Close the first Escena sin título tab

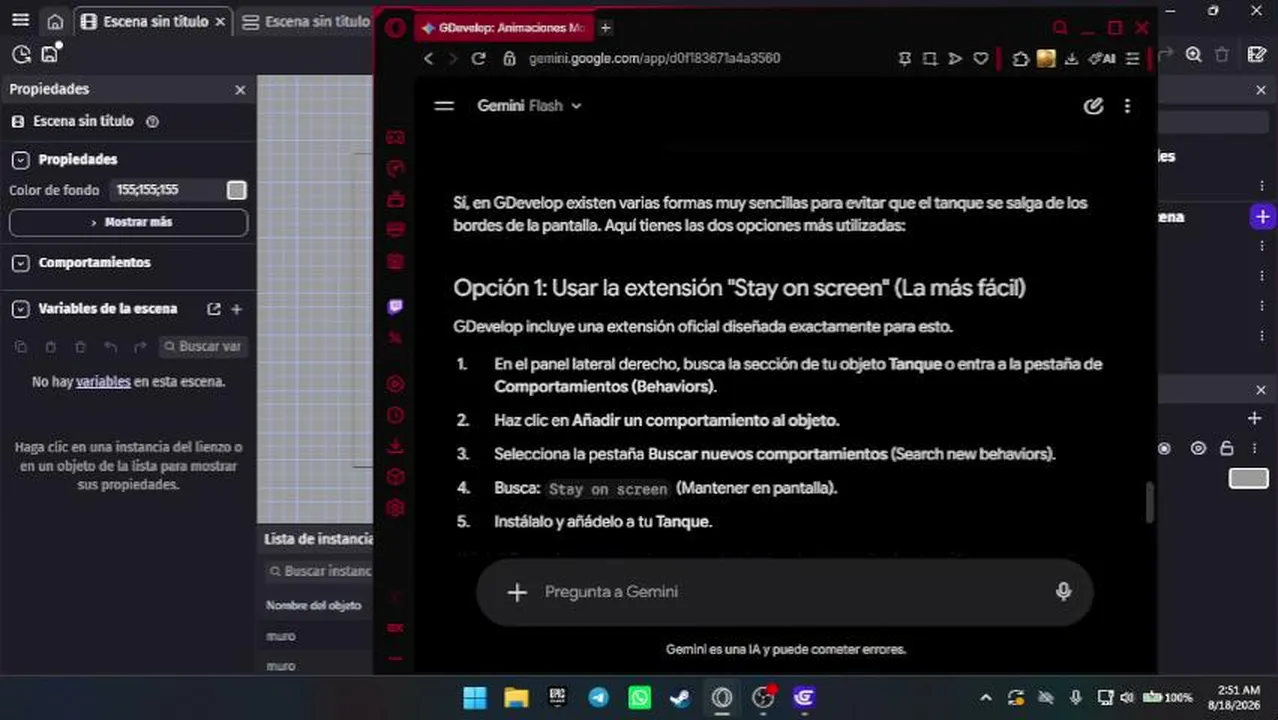[x=219, y=21]
